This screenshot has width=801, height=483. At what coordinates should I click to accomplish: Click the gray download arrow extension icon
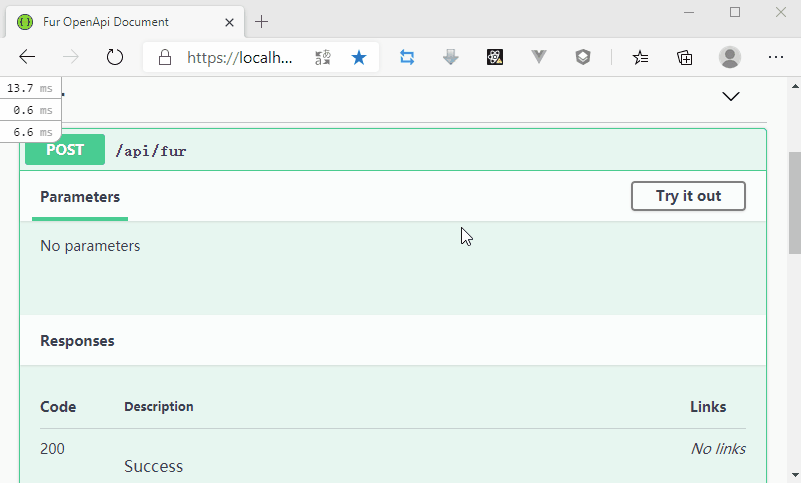(x=451, y=58)
